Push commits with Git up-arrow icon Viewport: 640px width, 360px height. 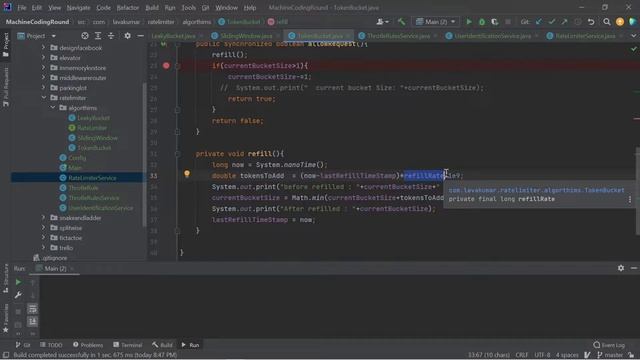(x=564, y=22)
